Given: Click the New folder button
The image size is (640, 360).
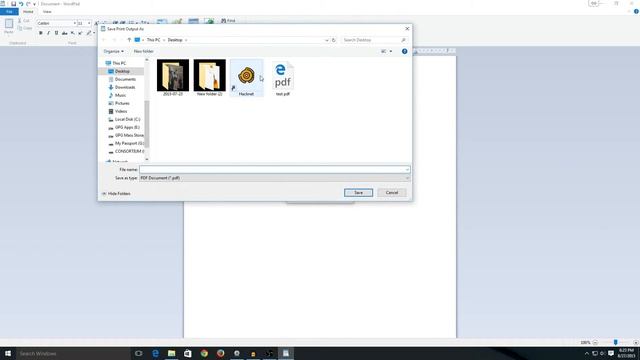Looking at the screenshot, I should (144, 51).
